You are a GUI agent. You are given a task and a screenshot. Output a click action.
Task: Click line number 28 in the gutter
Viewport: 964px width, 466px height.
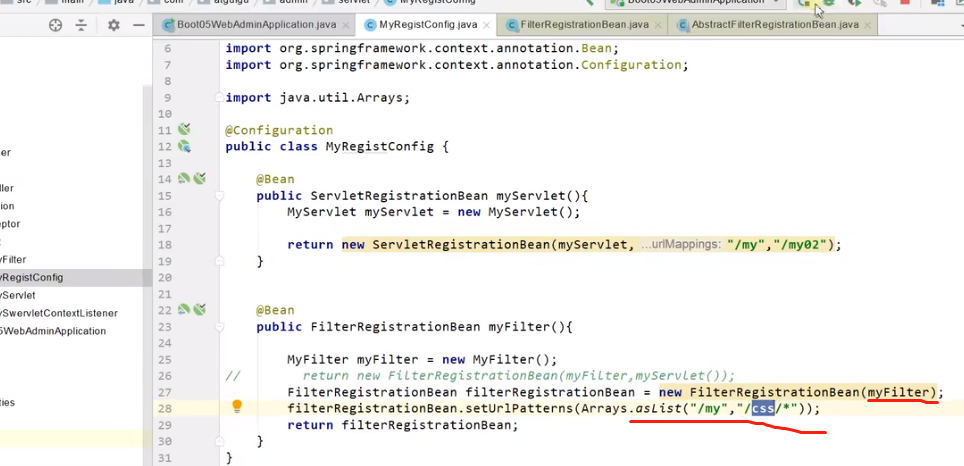tap(165, 408)
